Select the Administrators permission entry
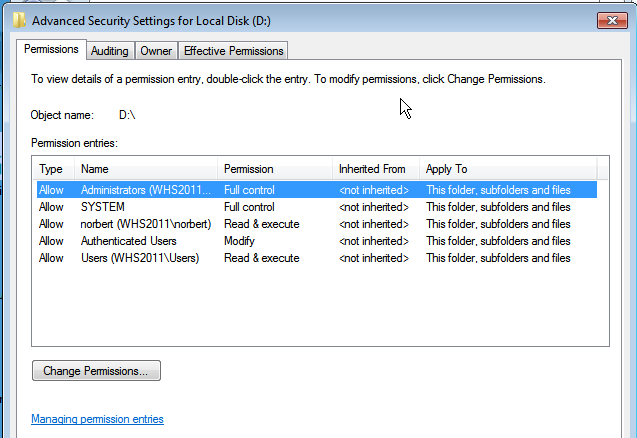The image size is (637, 438). (317, 190)
